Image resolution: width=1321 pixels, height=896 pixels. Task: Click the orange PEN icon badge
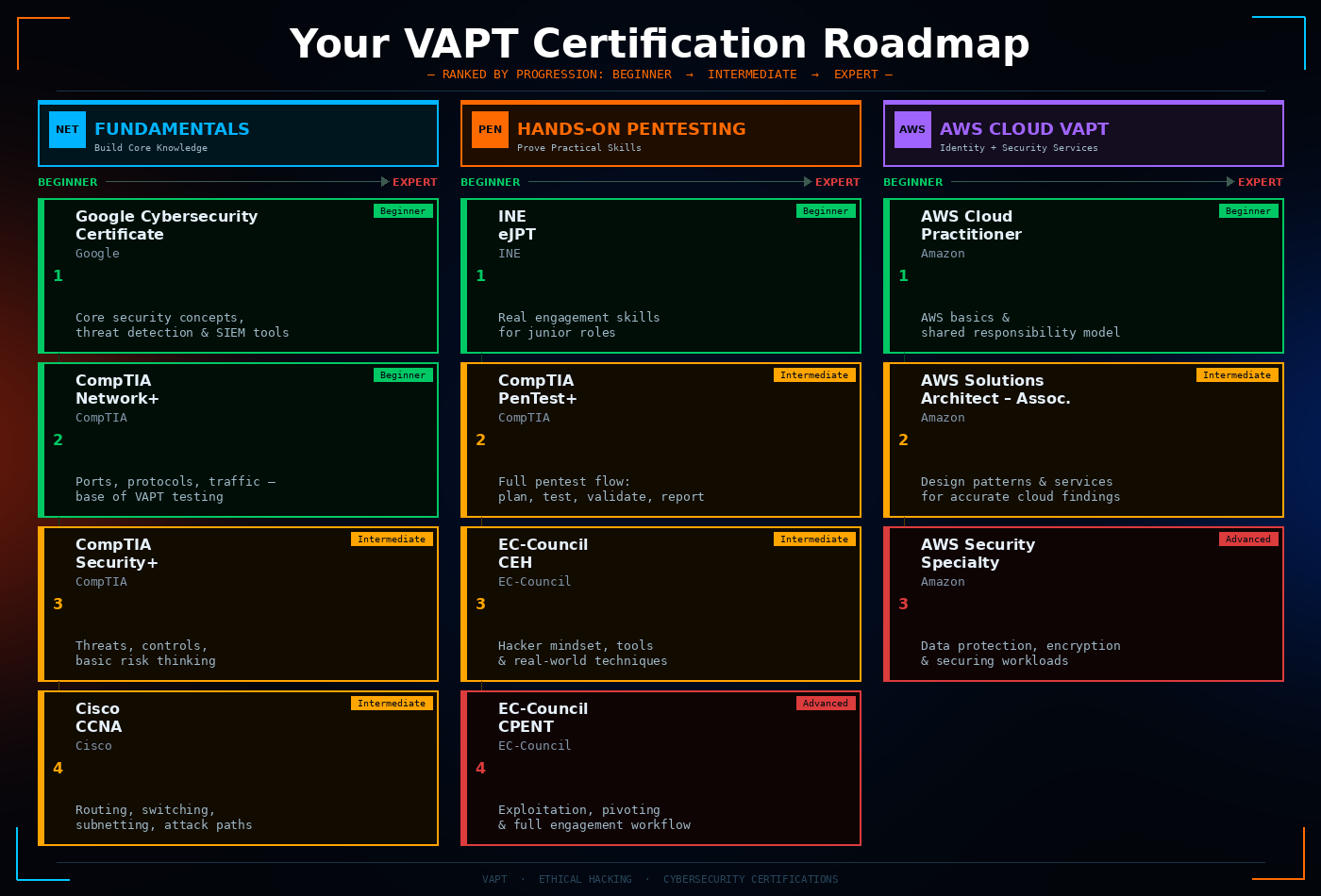490,130
